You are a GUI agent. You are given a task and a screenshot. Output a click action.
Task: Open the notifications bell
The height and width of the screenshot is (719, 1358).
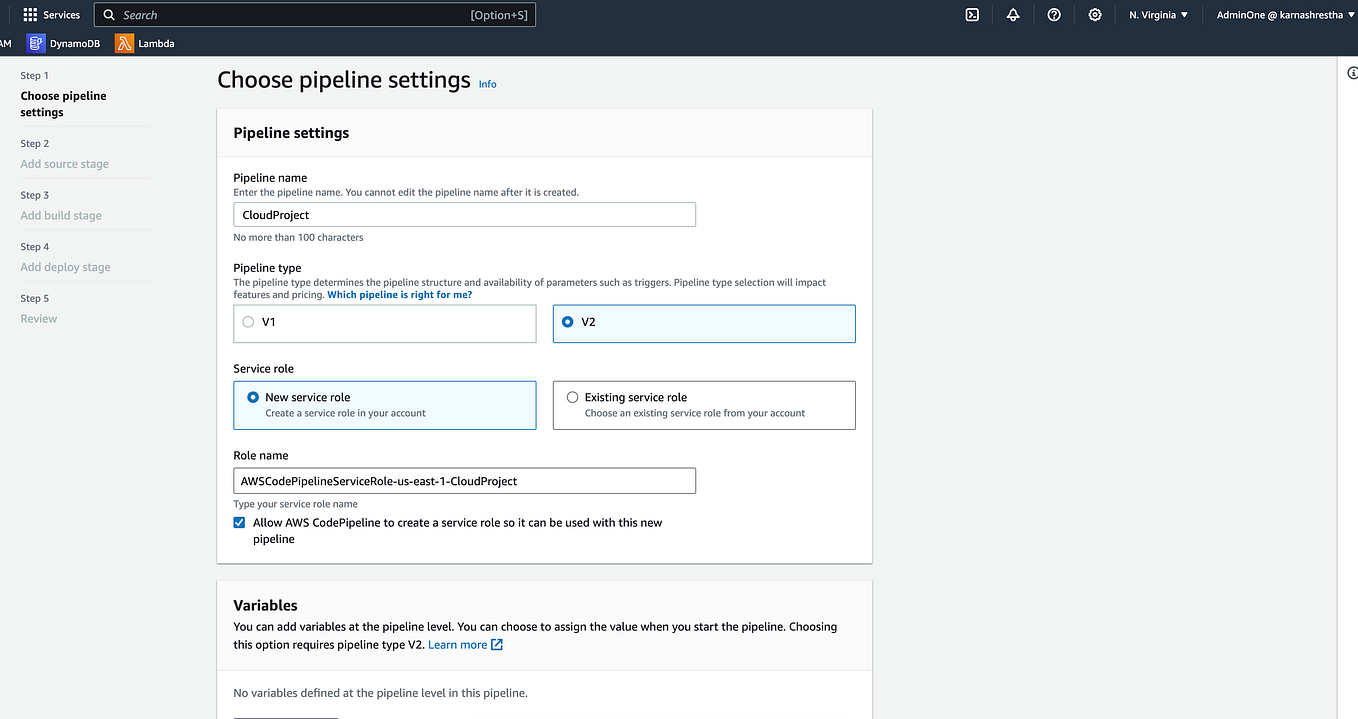(1013, 14)
